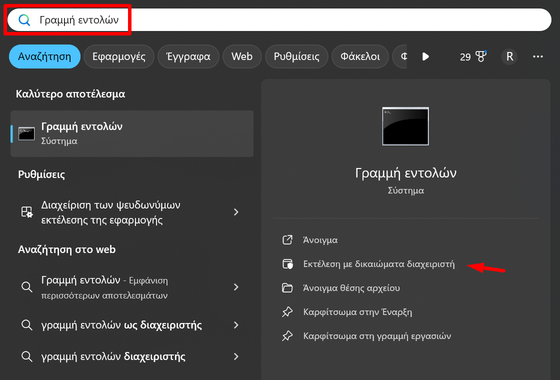Image resolution: width=560 pixels, height=380 pixels.
Task: Click the Άνοιγμα open icon
Action: point(288,240)
